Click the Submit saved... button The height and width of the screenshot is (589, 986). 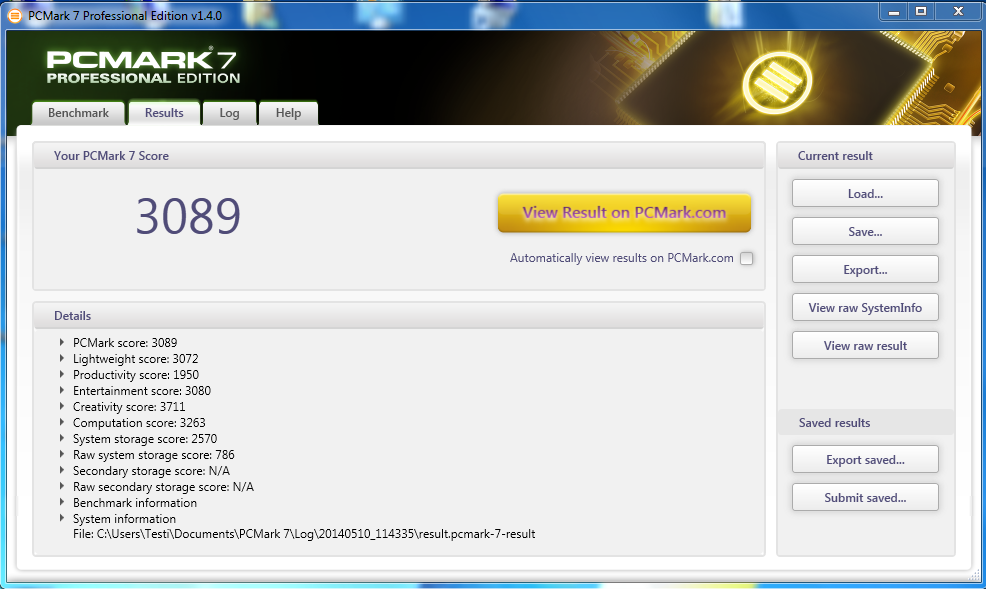point(865,497)
